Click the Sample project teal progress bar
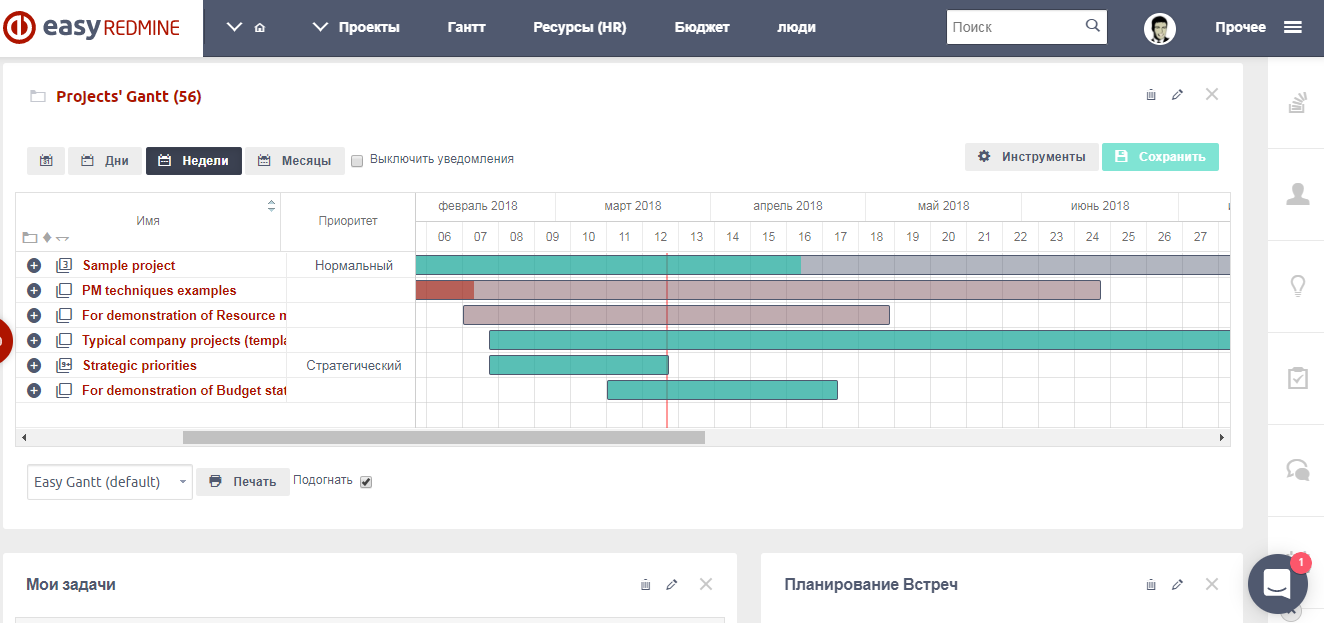The width and height of the screenshot is (1324, 623). 608,265
